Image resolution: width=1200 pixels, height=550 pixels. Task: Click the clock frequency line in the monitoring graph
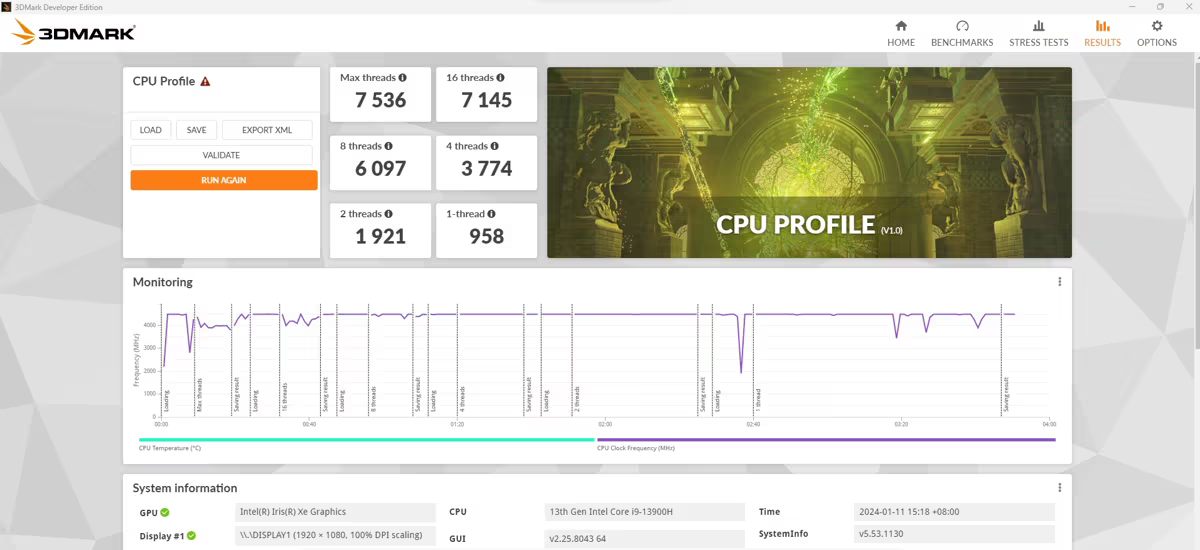640,314
